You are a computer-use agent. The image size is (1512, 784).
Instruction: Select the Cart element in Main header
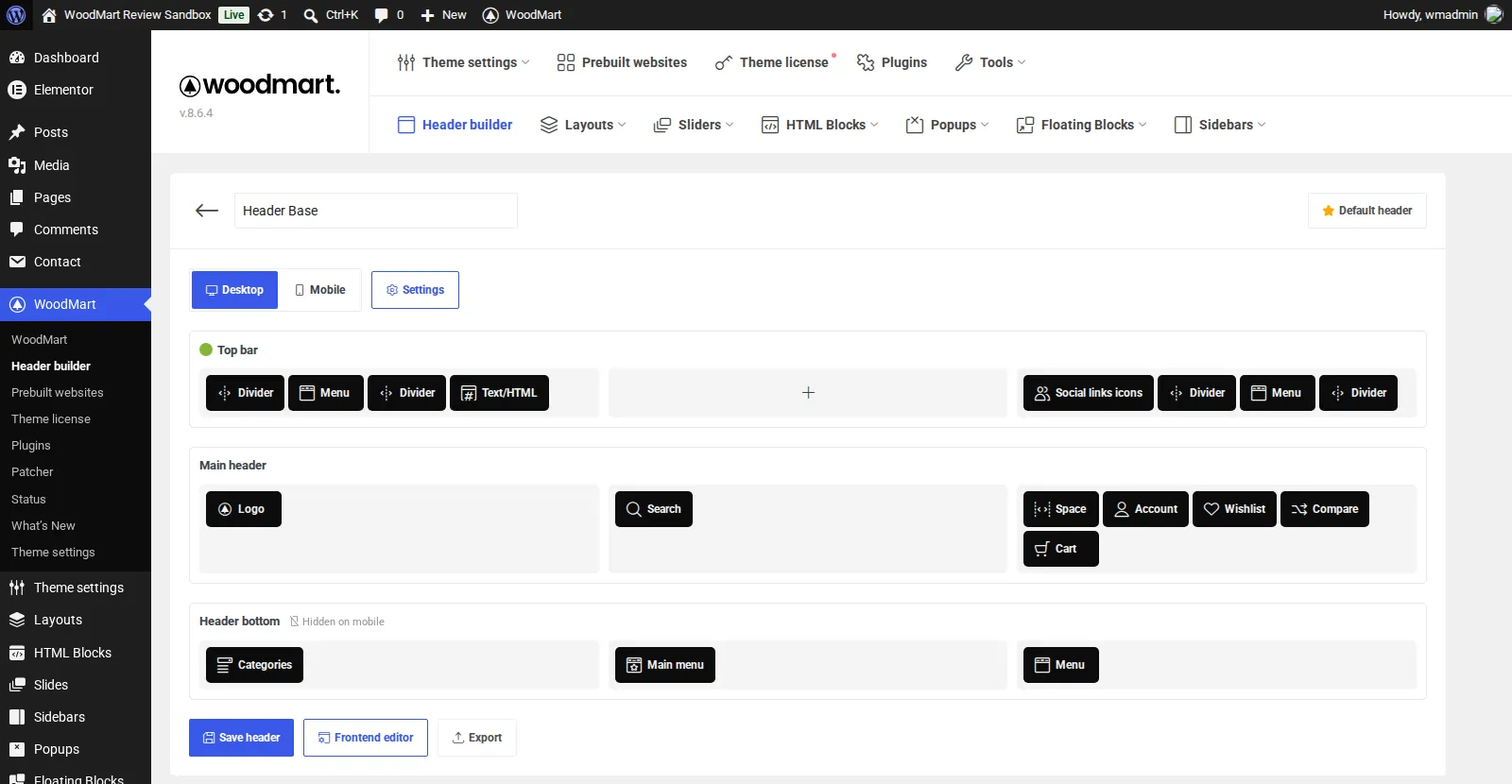1061,549
